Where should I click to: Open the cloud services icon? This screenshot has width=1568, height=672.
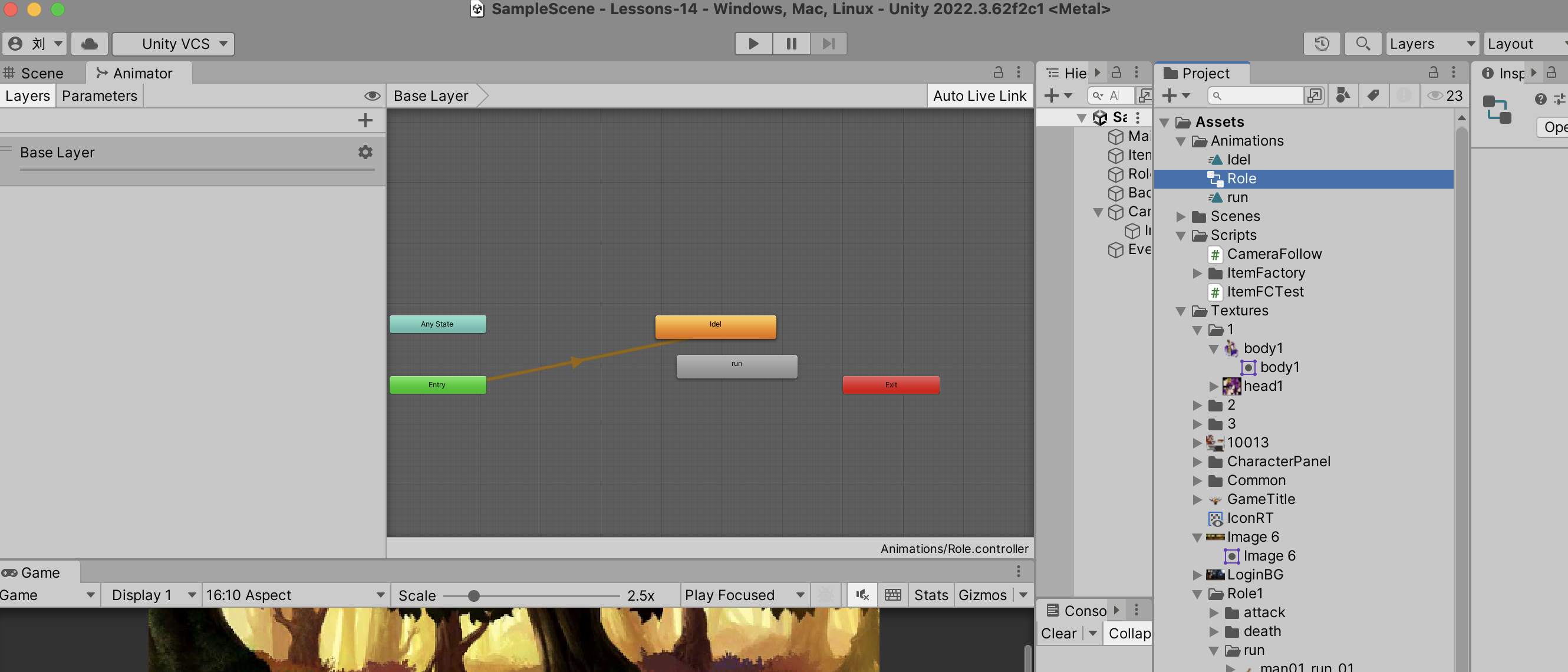[90, 44]
